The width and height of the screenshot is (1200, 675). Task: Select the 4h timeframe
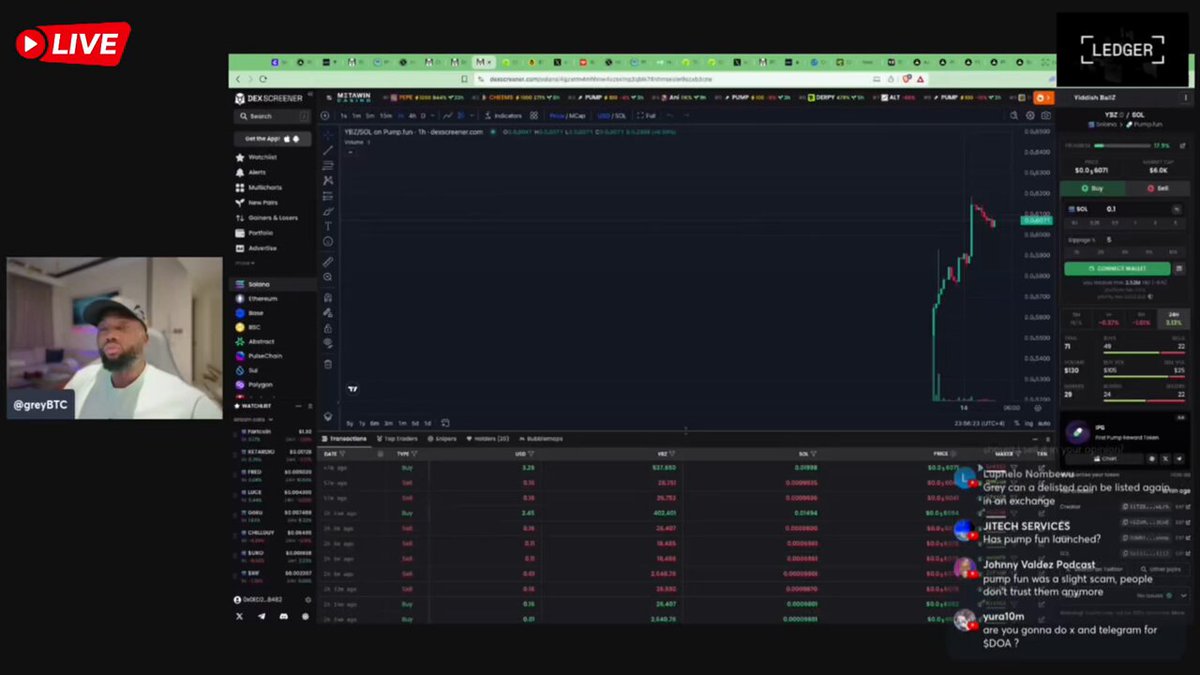pyautogui.click(x=411, y=116)
